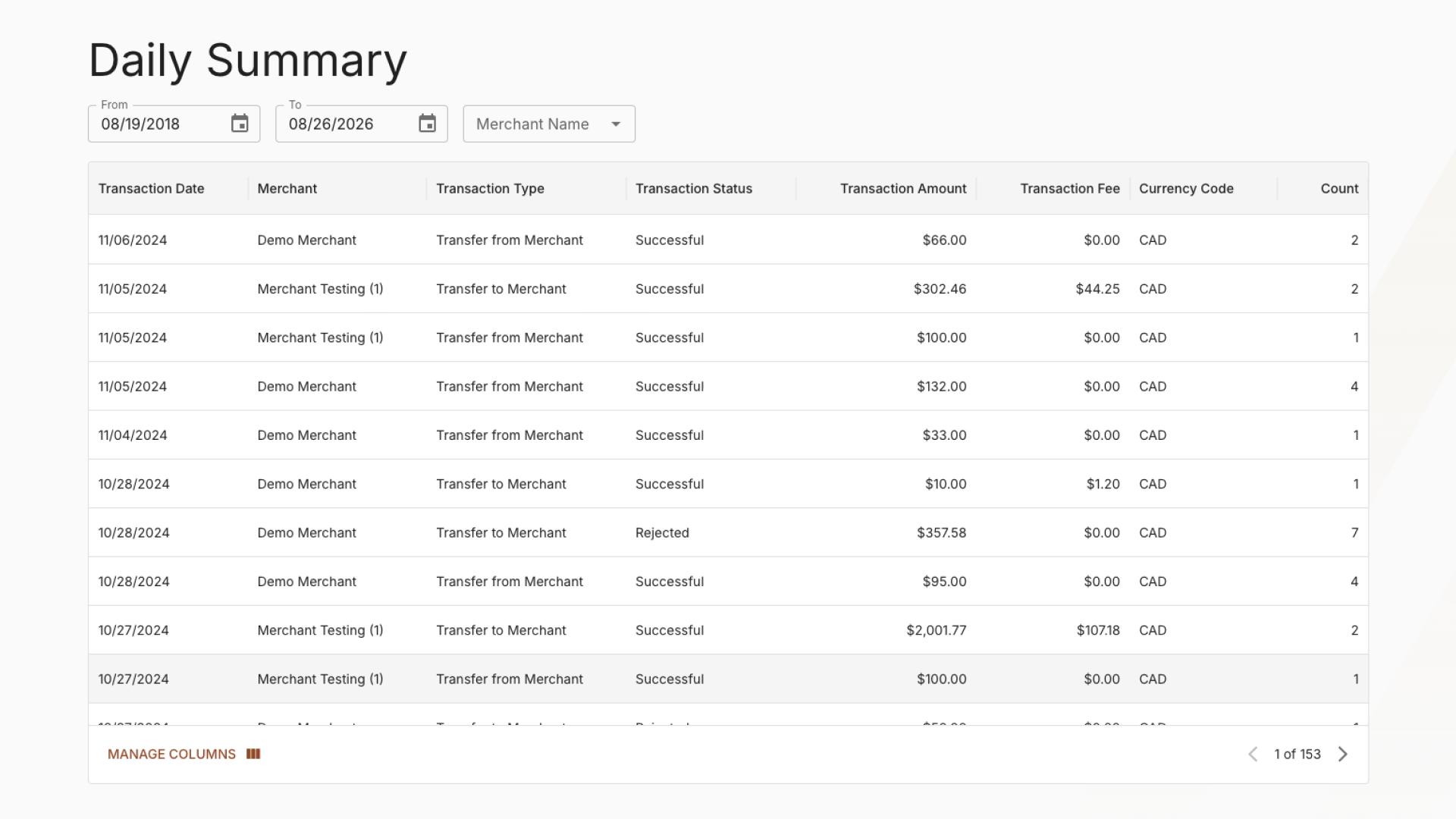Select the $2,001.77 Transfer to Merchant row
Screen dimensions: 1456x819
click(728, 630)
